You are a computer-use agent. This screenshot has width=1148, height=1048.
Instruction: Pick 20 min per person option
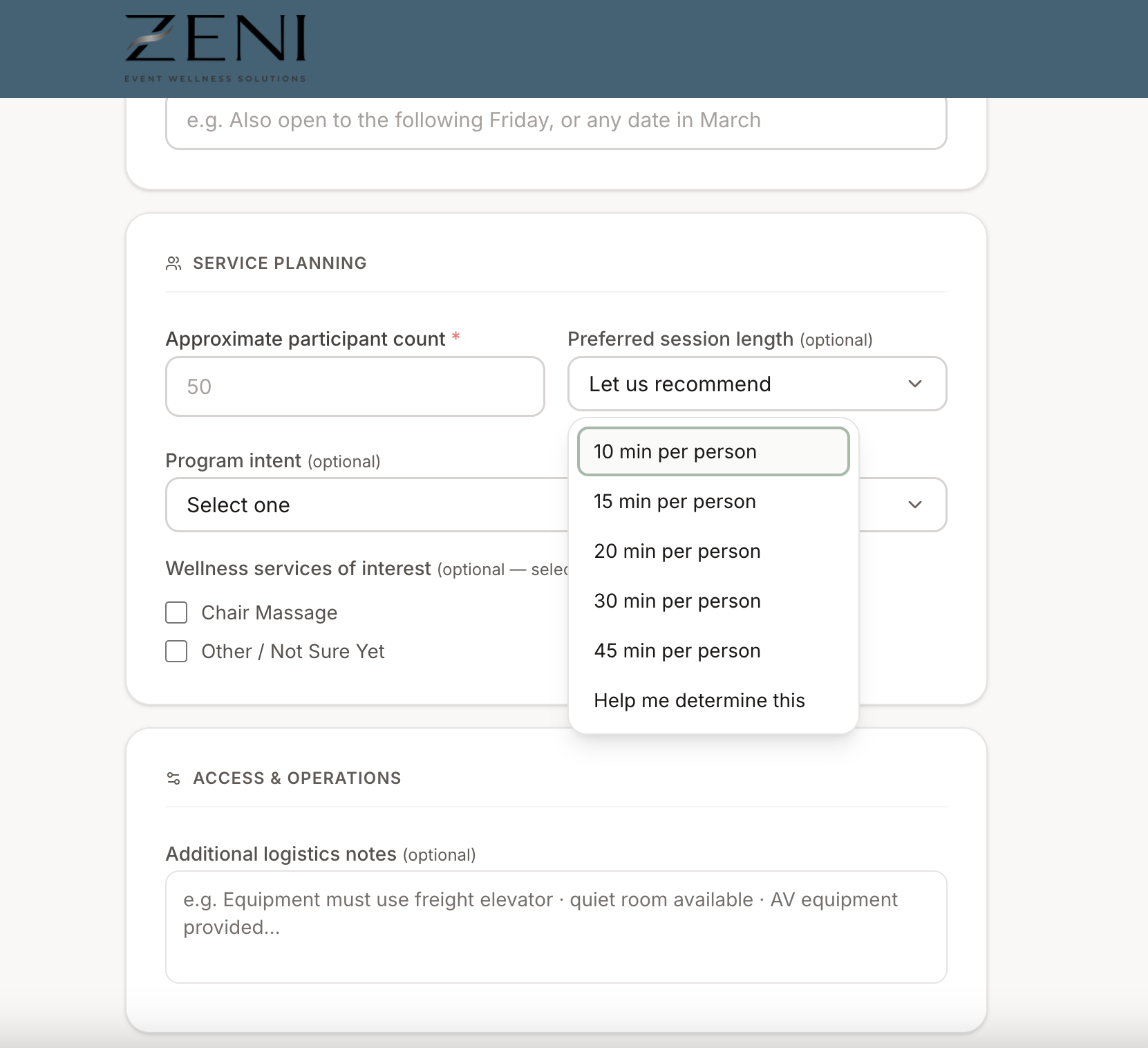click(713, 551)
